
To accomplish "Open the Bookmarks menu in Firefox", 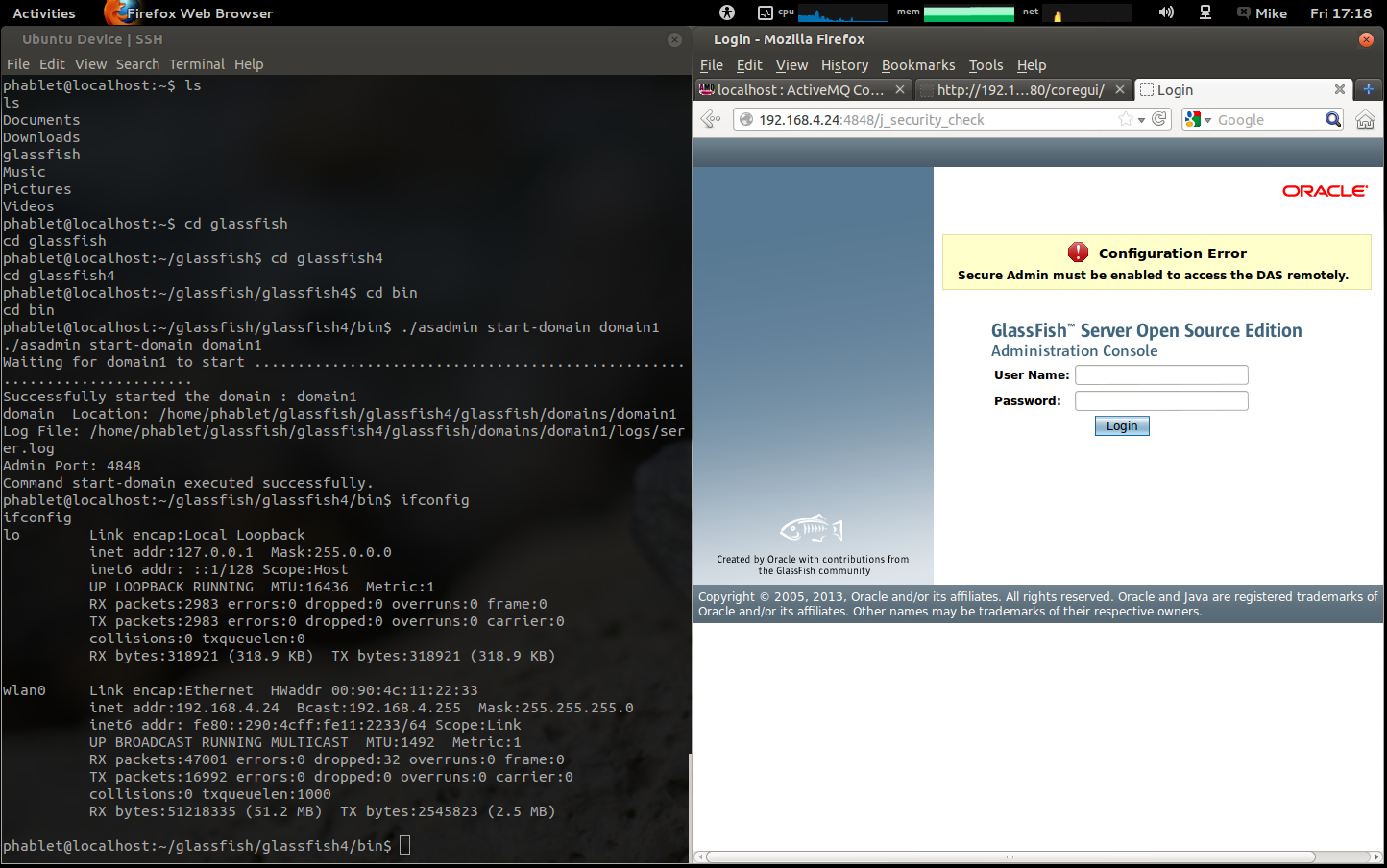I will click(x=918, y=65).
